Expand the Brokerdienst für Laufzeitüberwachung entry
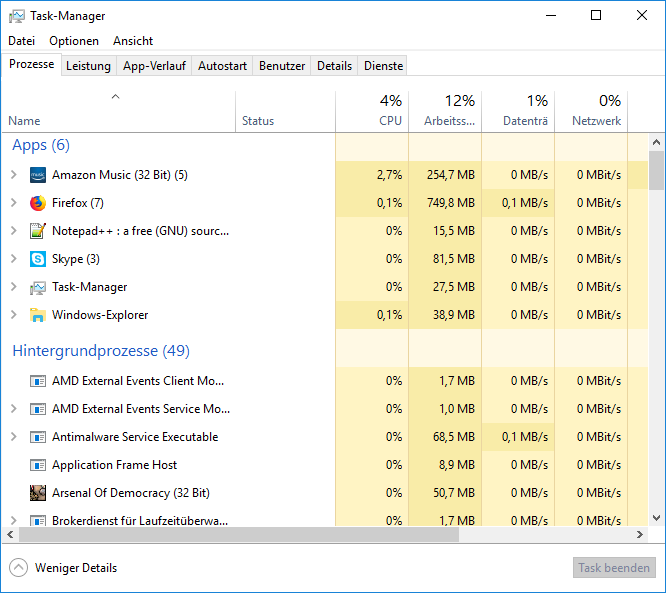Screen dimensions: 666x593 click(x=14, y=520)
